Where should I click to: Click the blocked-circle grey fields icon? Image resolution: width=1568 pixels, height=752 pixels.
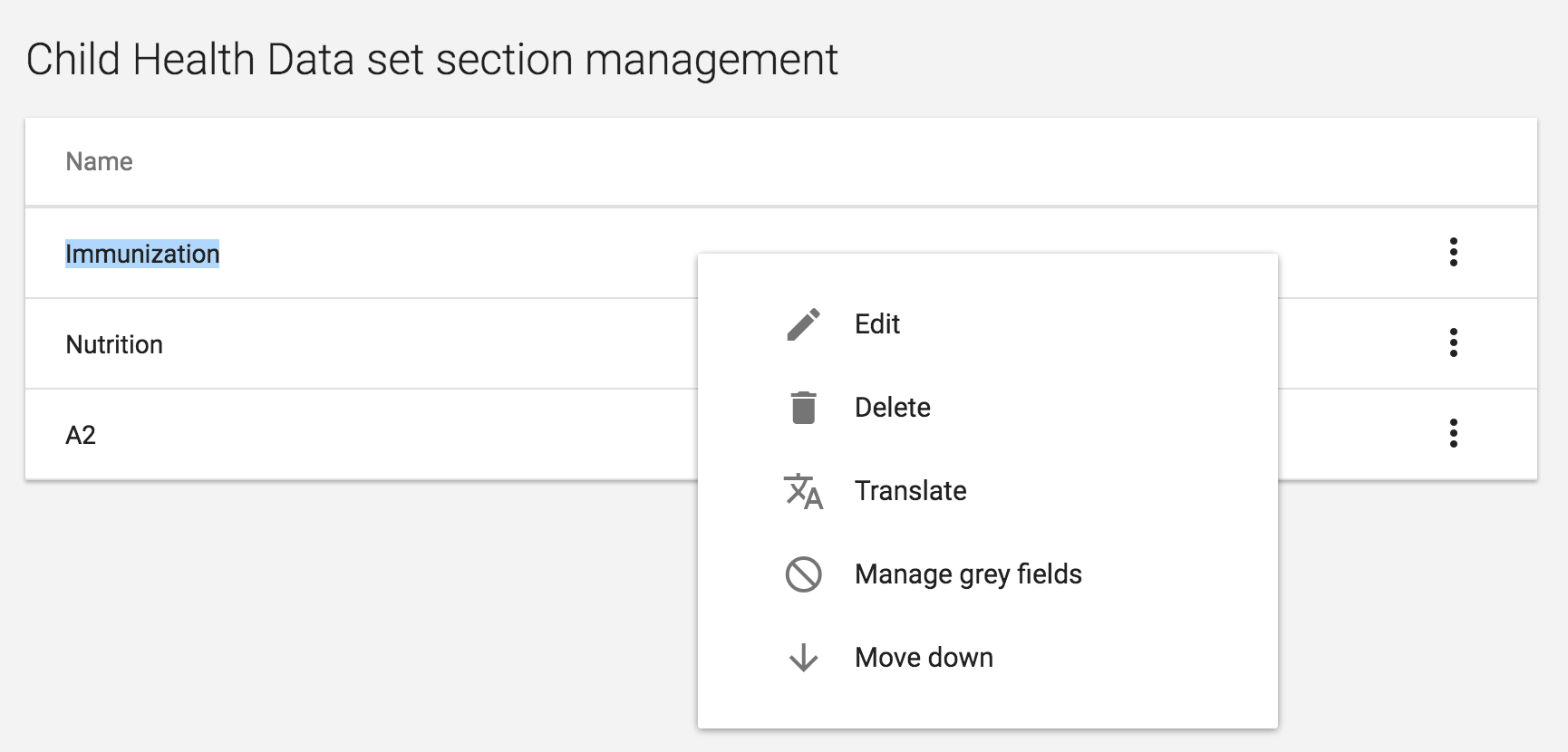[x=803, y=574]
